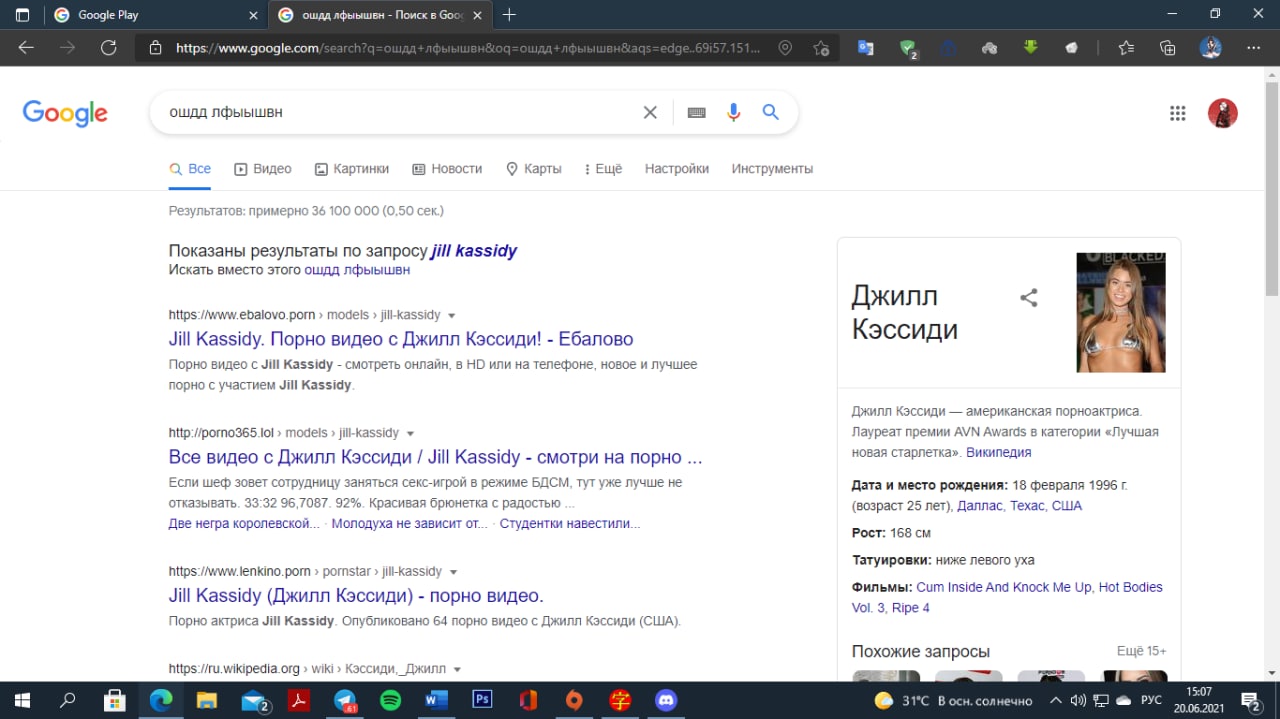Open the Техас link
Screen dimensions: 1280x719
(1026, 506)
